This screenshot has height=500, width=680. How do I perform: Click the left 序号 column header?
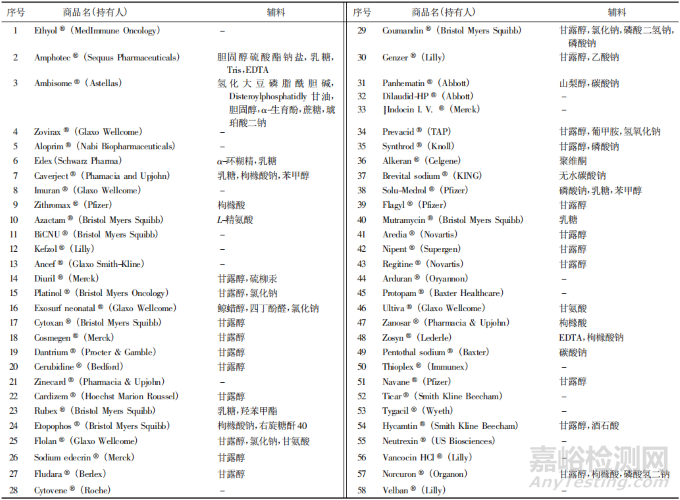pyautogui.click(x=15, y=11)
